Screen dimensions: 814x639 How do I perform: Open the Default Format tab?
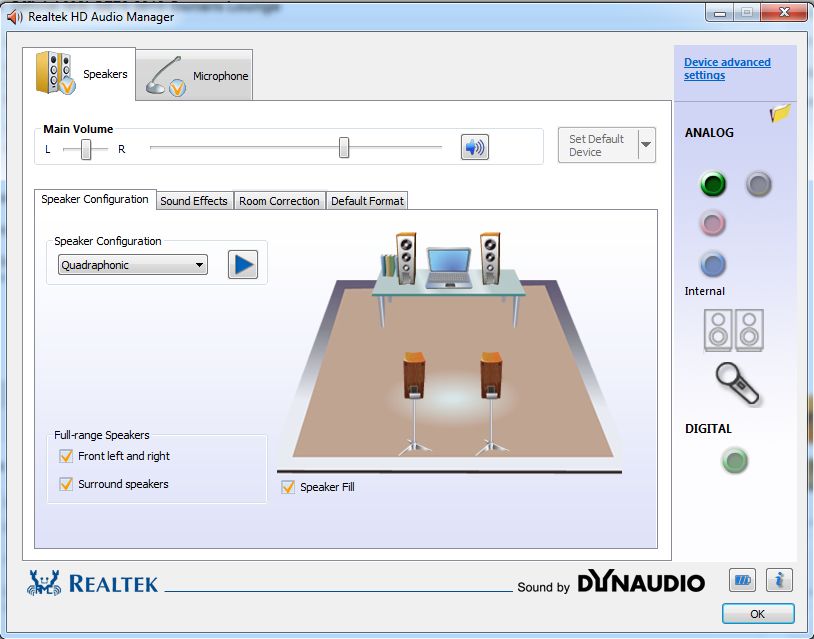click(x=367, y=201)
